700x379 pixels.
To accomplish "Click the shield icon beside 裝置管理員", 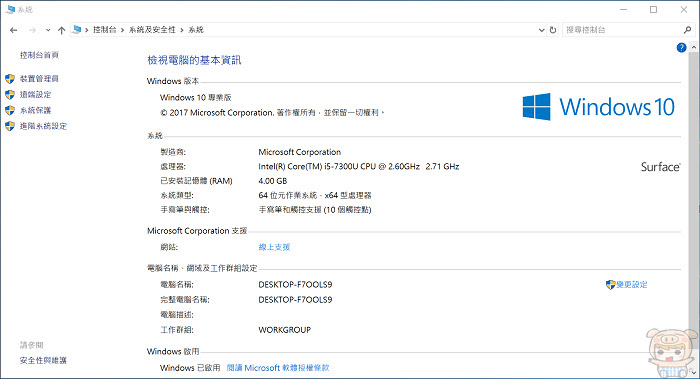I will pyautogui.click(x=10, y=79).
